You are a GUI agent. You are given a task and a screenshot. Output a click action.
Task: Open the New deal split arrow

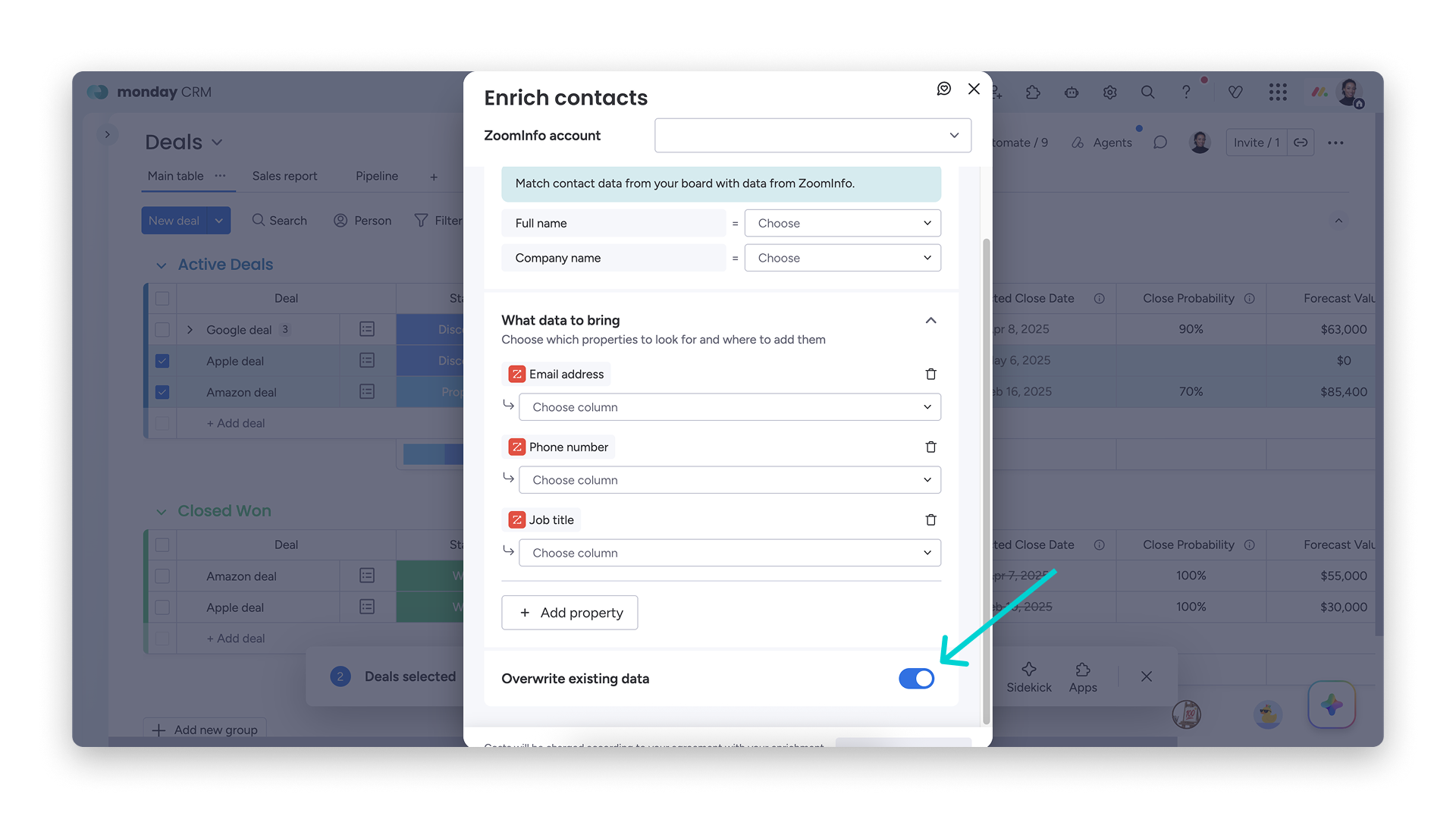point(219,221)
